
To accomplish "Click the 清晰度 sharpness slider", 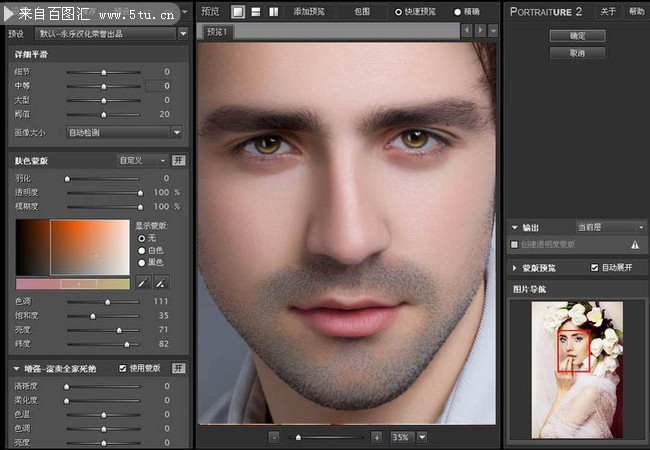I will point(104,387).
